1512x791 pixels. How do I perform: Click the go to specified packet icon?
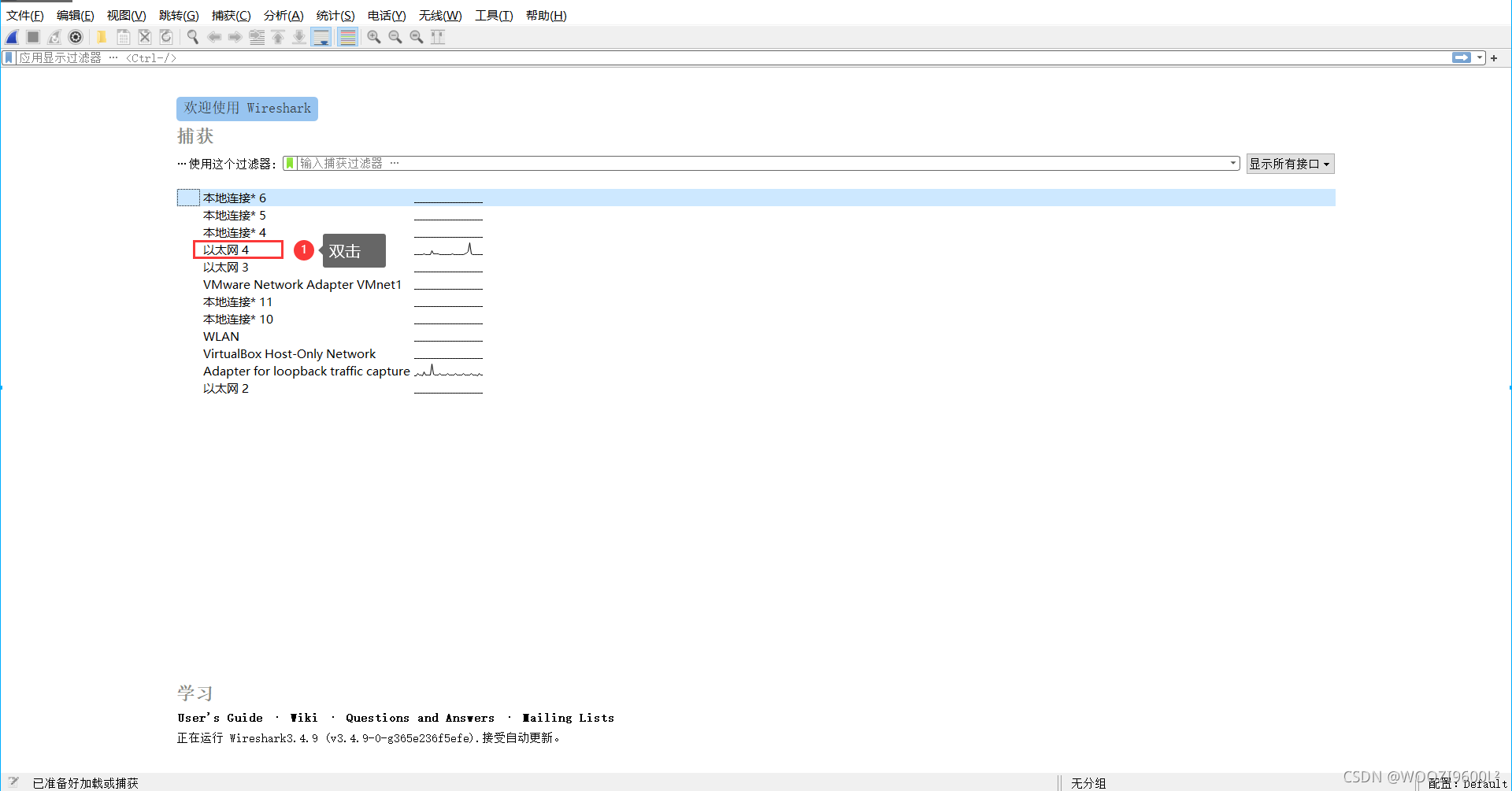pos(257,37)
